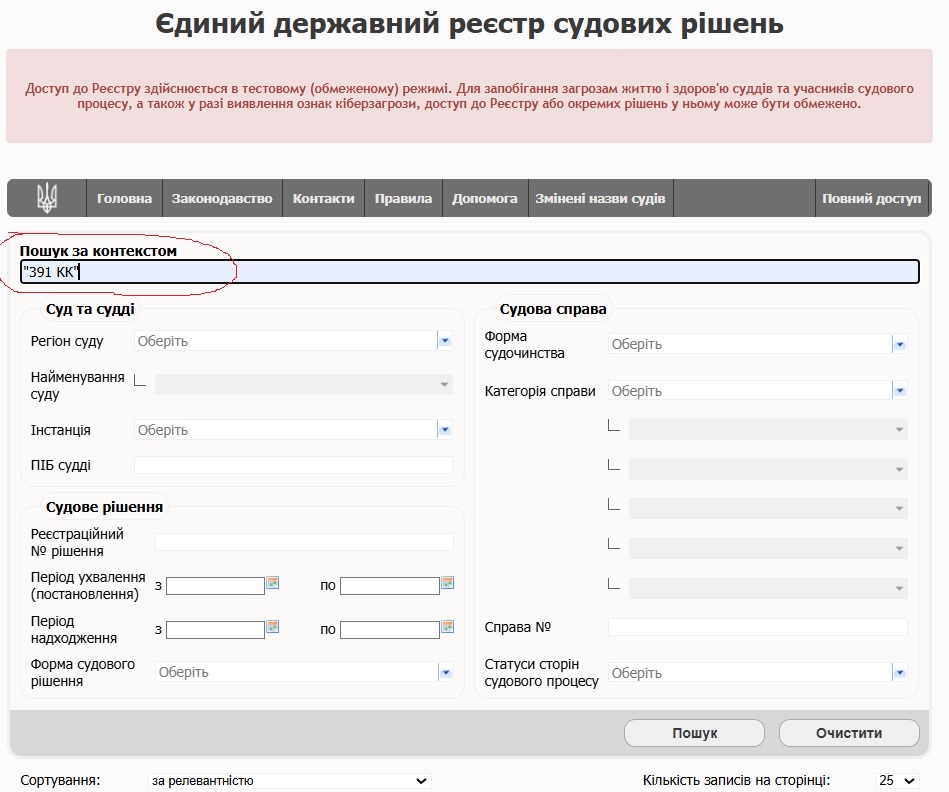Open calendar for Період ухвалення start date

(x=273, y=583)
